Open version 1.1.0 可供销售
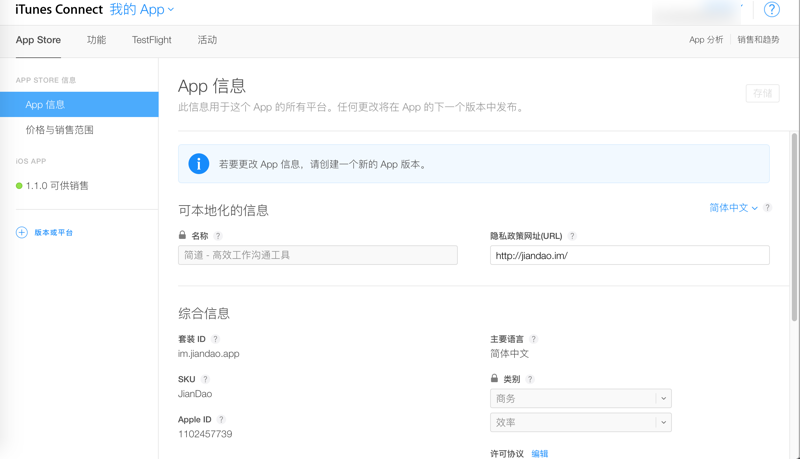800x459 pixels. click(57, 186)
